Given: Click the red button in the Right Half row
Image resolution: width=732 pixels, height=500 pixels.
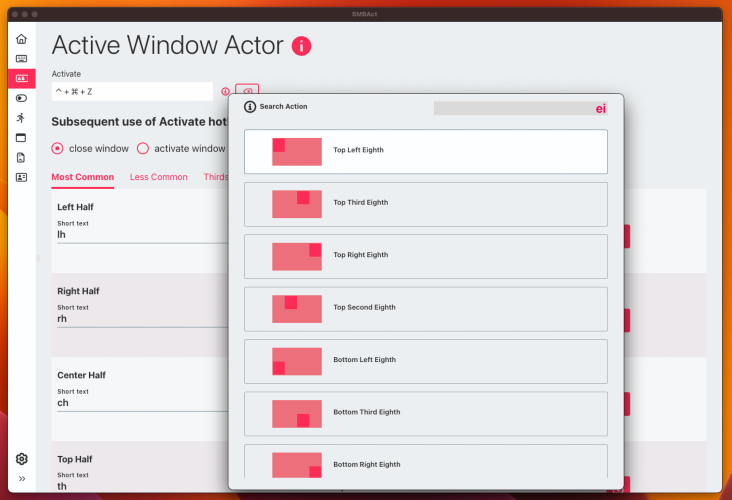Looking at the screenshot, I should [x=627, y=320].
